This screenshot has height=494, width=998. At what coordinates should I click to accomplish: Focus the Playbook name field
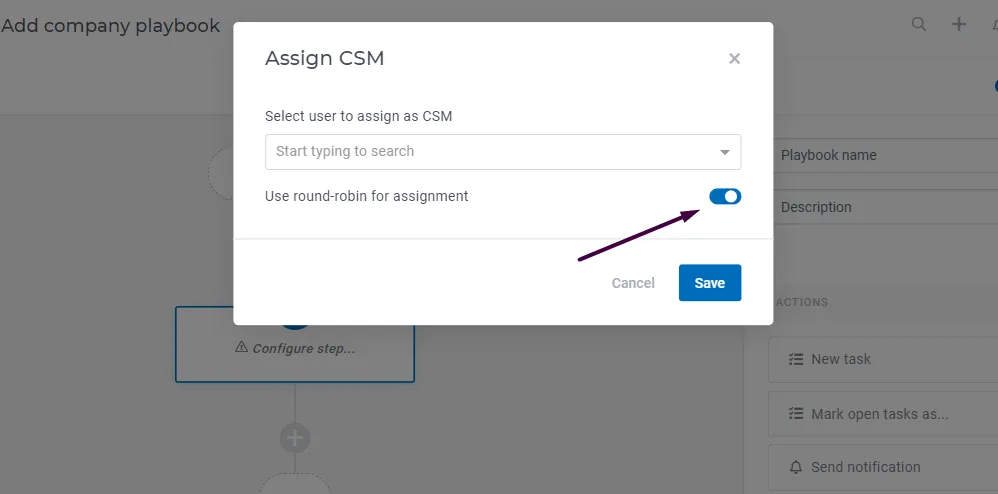click(x=886, y=155)
